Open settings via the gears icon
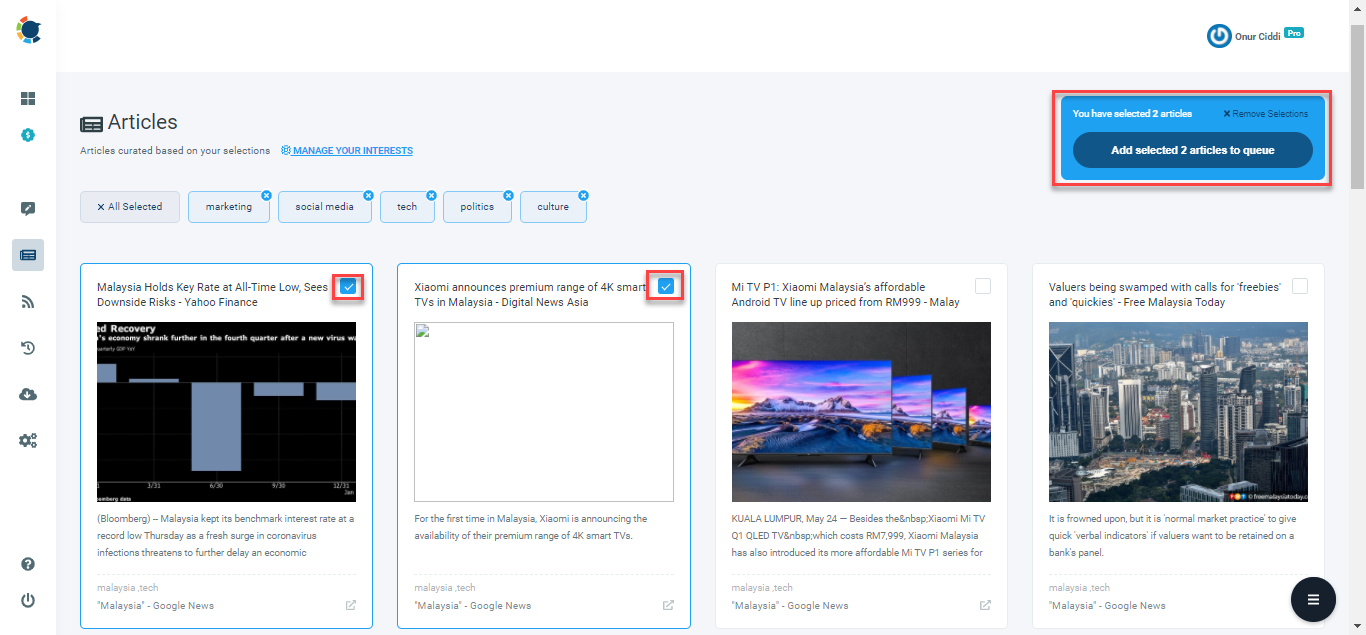 (28, 440)
